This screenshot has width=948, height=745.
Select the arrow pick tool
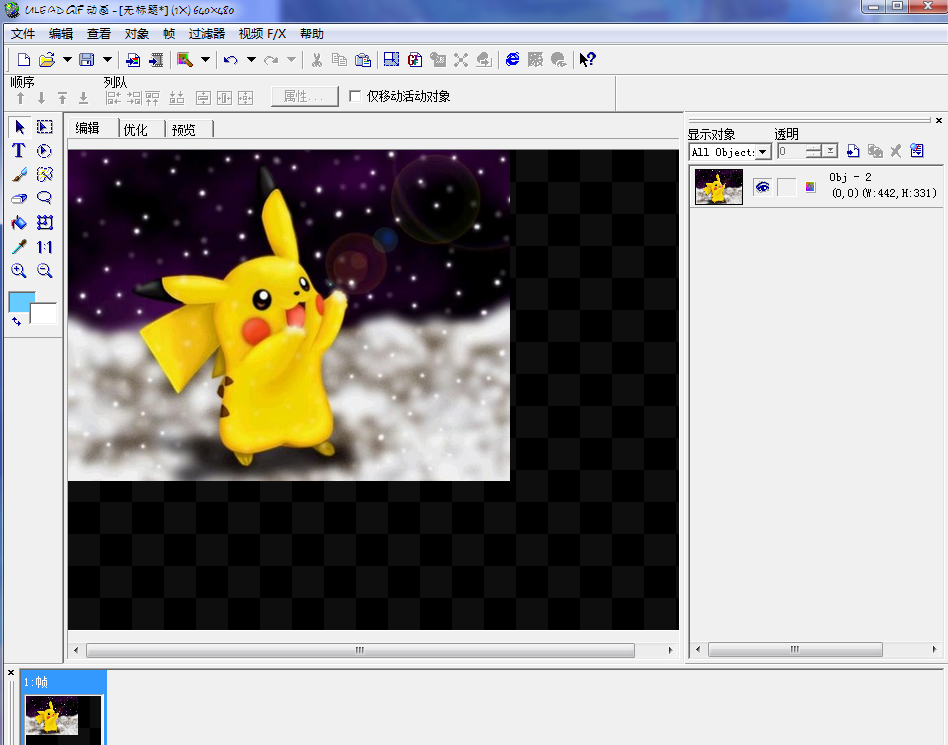pyautogui.click(x=19, y=127)
